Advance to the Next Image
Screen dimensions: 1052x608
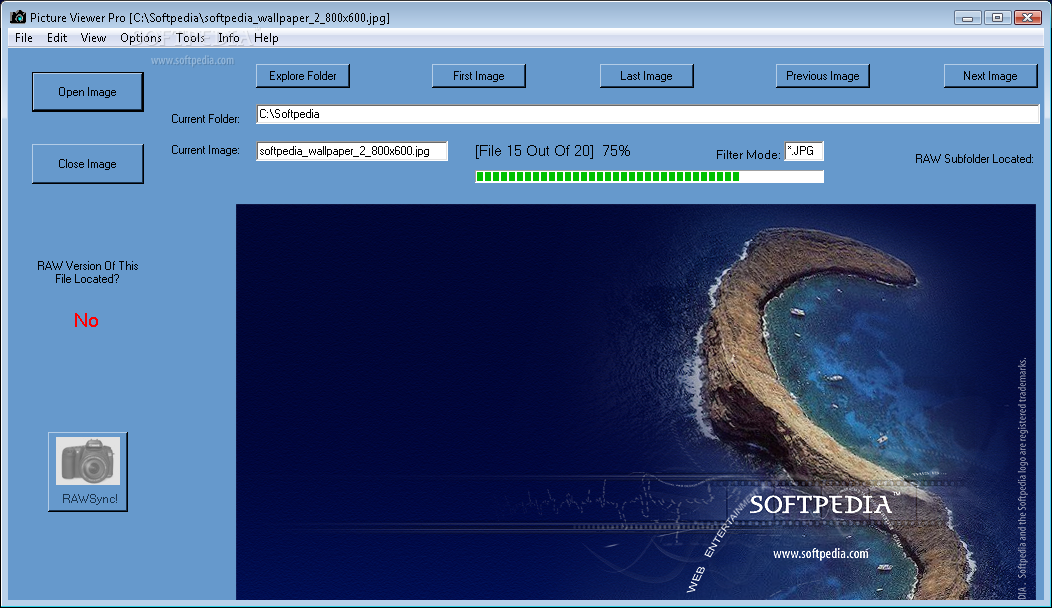click(x=990, y=76)
